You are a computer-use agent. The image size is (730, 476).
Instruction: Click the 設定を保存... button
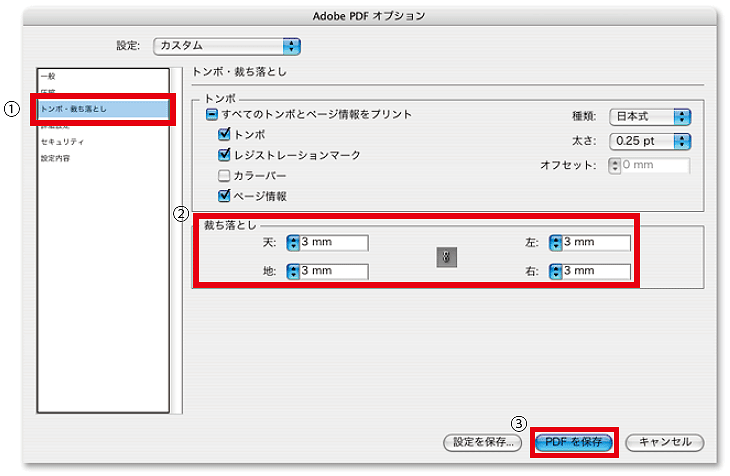[x=483, y=442]
